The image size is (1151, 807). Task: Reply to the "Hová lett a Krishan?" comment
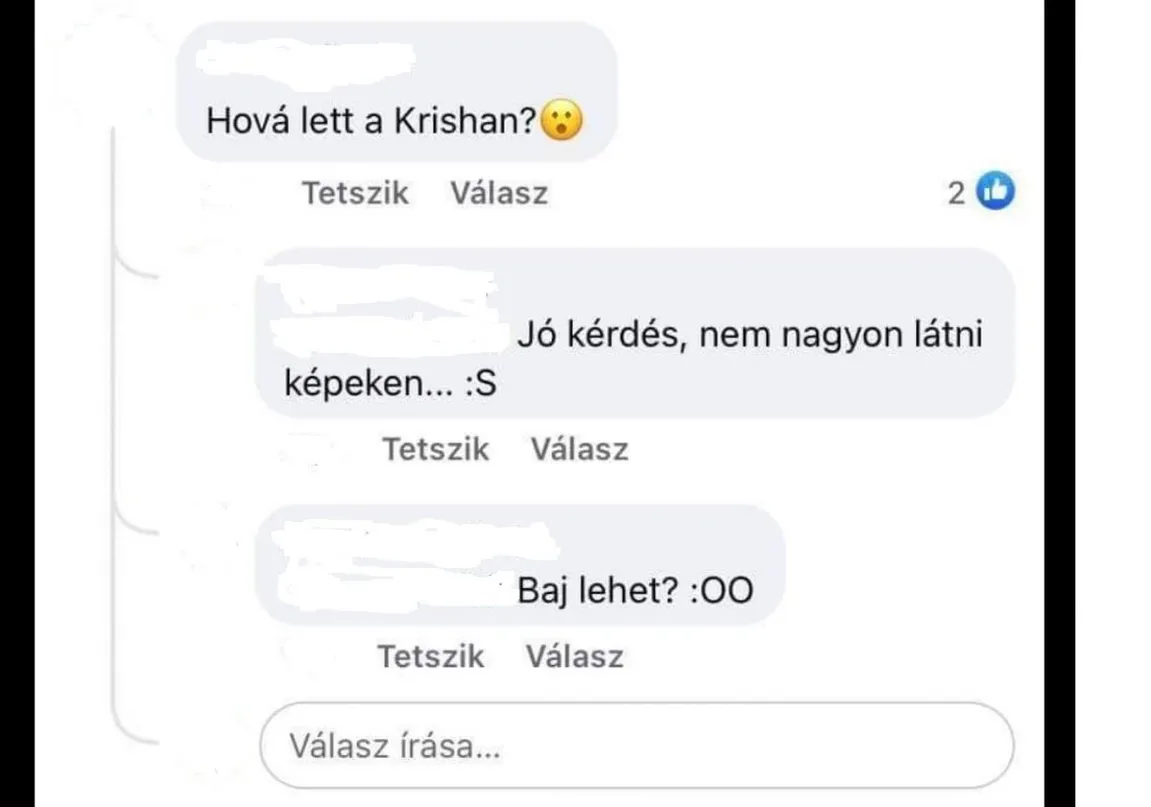[498, 192]
